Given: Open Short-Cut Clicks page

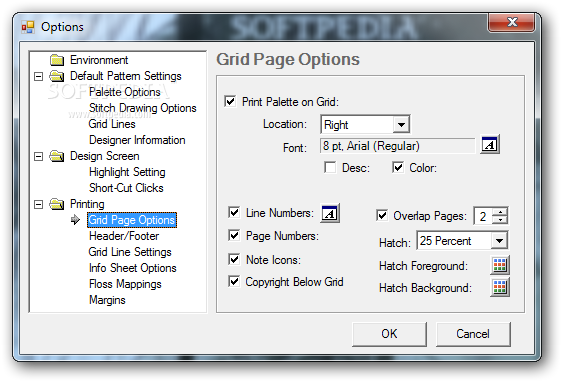Looking at the screenshot, I should pyautogui.click(x=126, y=188).
